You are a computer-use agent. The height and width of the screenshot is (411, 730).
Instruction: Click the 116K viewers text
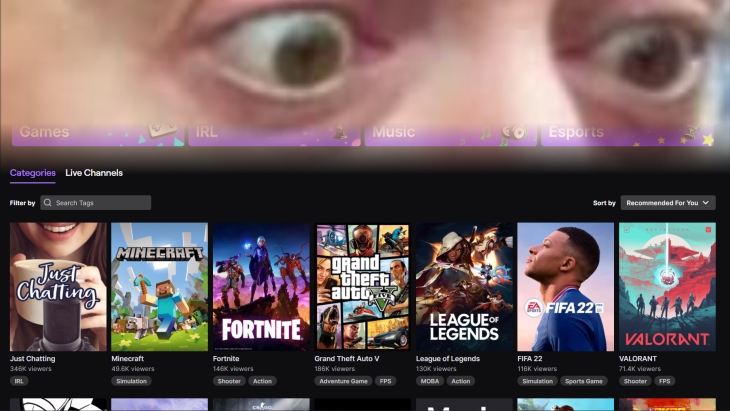coord(537,369)
